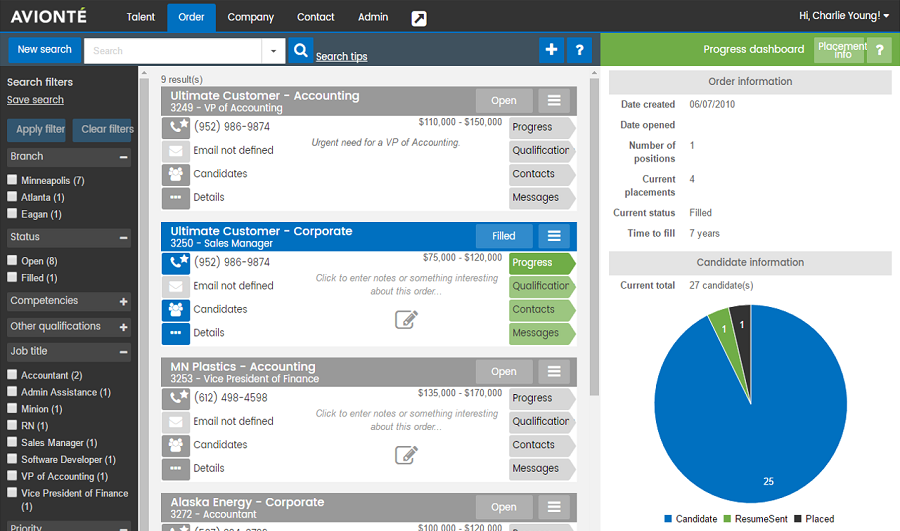The image size is (900, 531).
Task: Open hamburger menu for MN Plastics - Accounting
Action: [554, 371]
